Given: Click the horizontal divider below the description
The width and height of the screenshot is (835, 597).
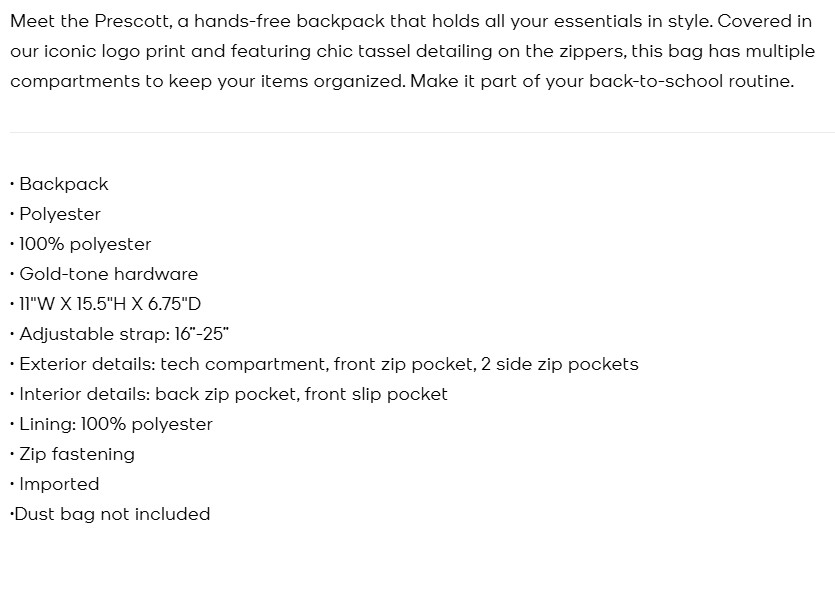Looking at the screenshot, I should tap(421, 132).
